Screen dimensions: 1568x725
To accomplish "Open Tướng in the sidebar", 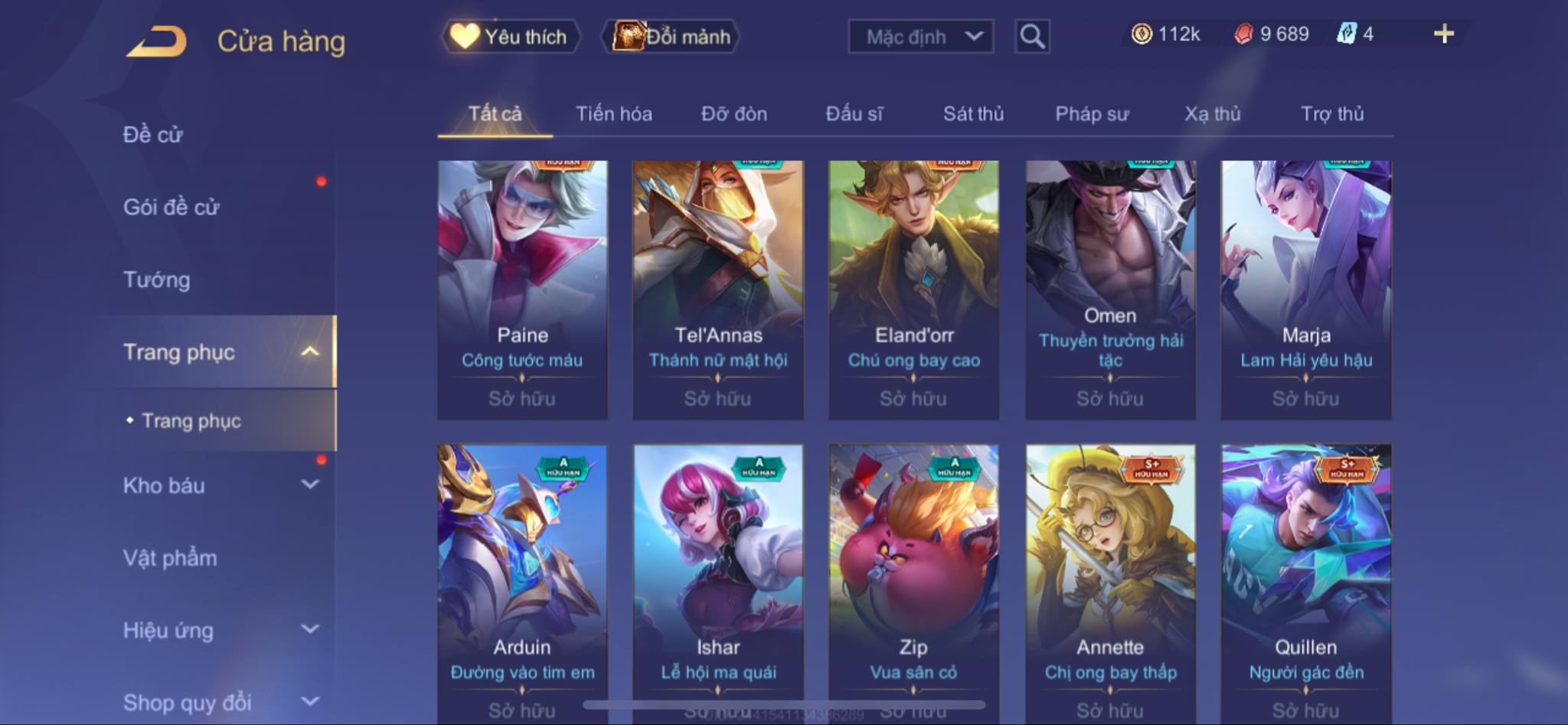I will pyautogui.click(x=157, y=279).
